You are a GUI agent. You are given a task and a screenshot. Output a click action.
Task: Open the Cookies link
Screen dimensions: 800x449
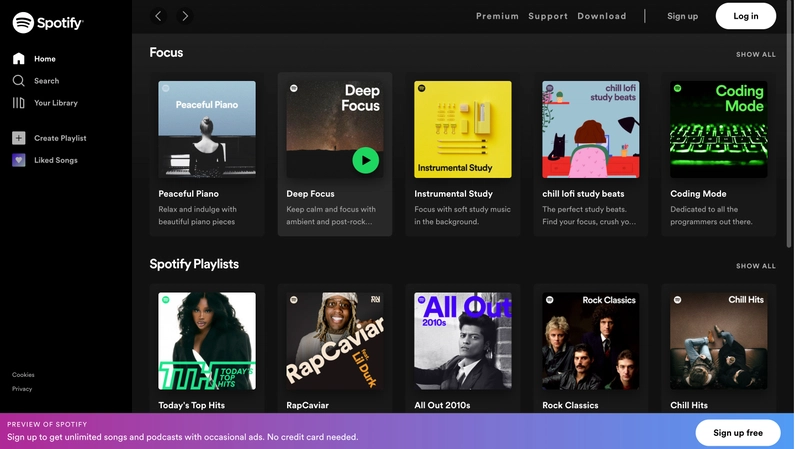(23, 375)
